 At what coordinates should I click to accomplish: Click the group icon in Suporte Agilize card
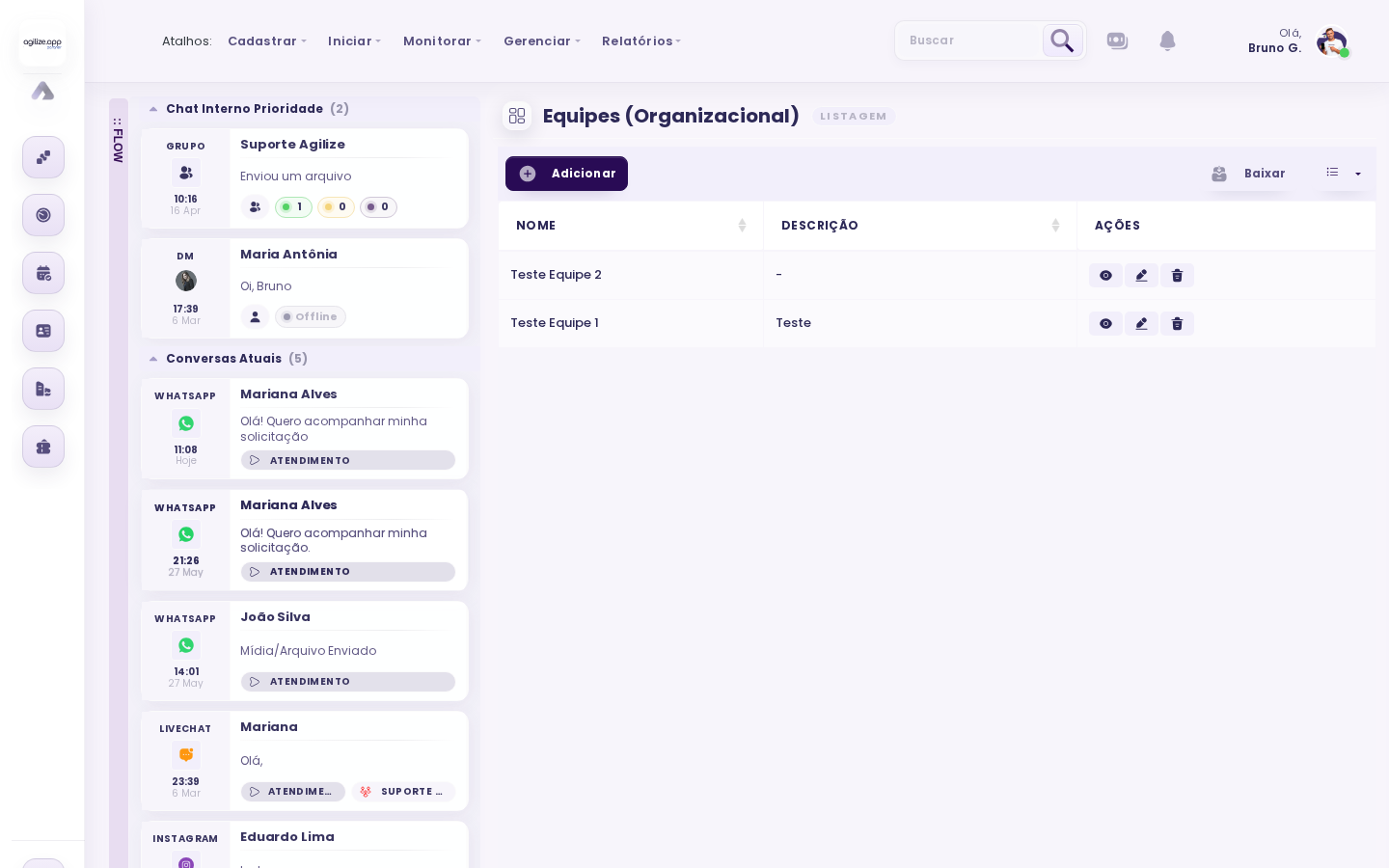(x=186, y=173)
